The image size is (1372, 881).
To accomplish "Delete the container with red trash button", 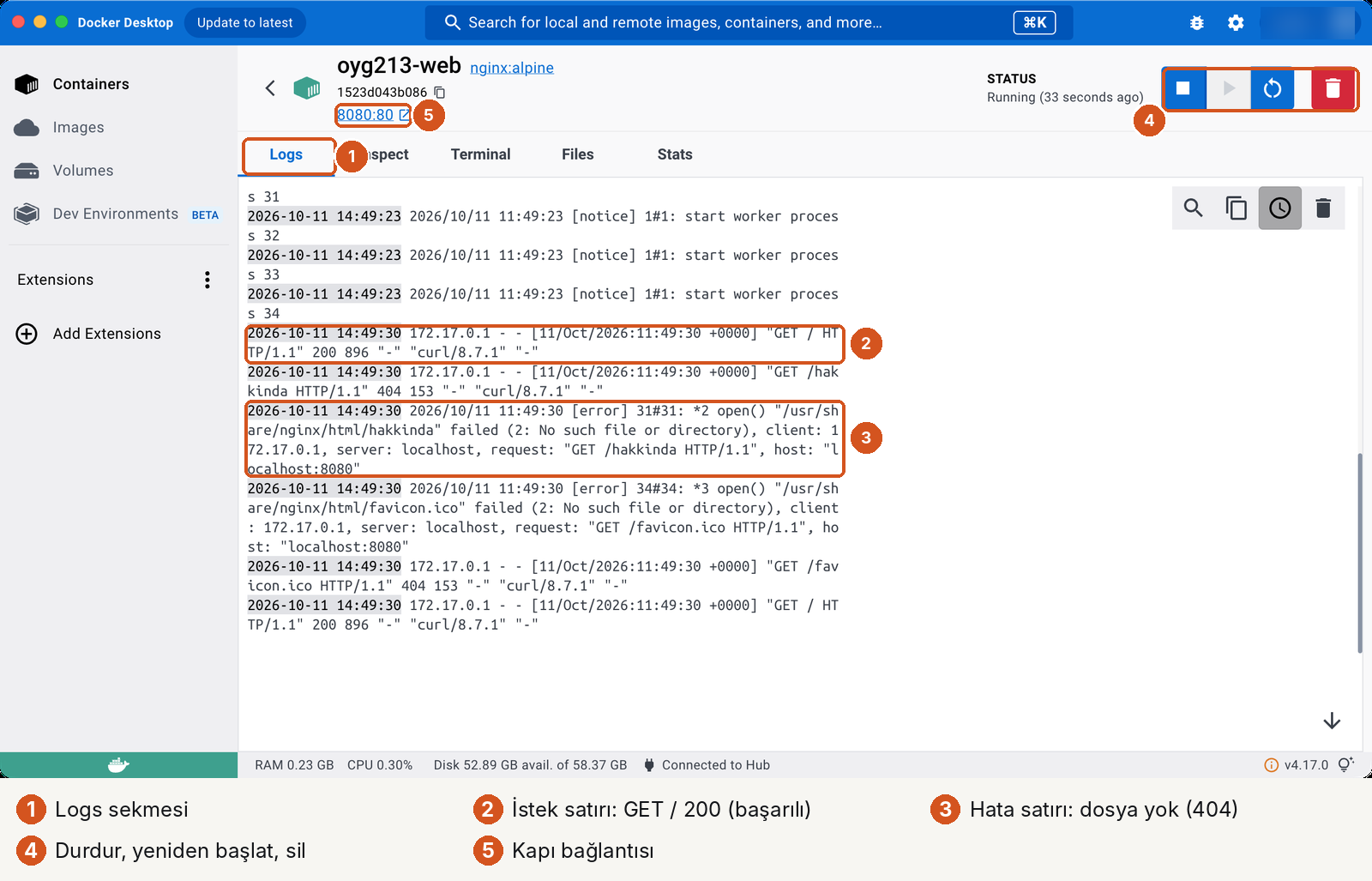I will (1333, 88).
